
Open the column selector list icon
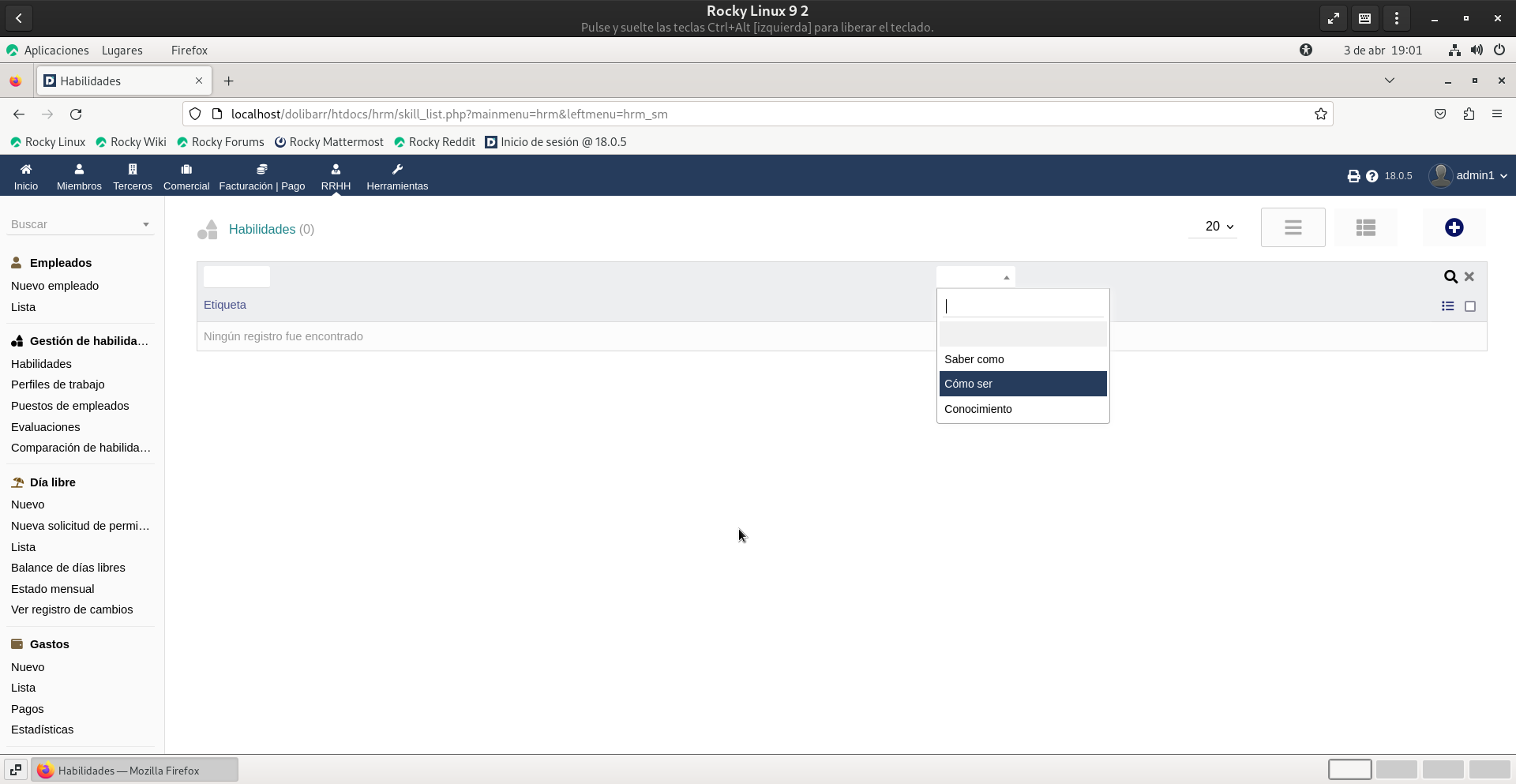tap(1447, 306)
